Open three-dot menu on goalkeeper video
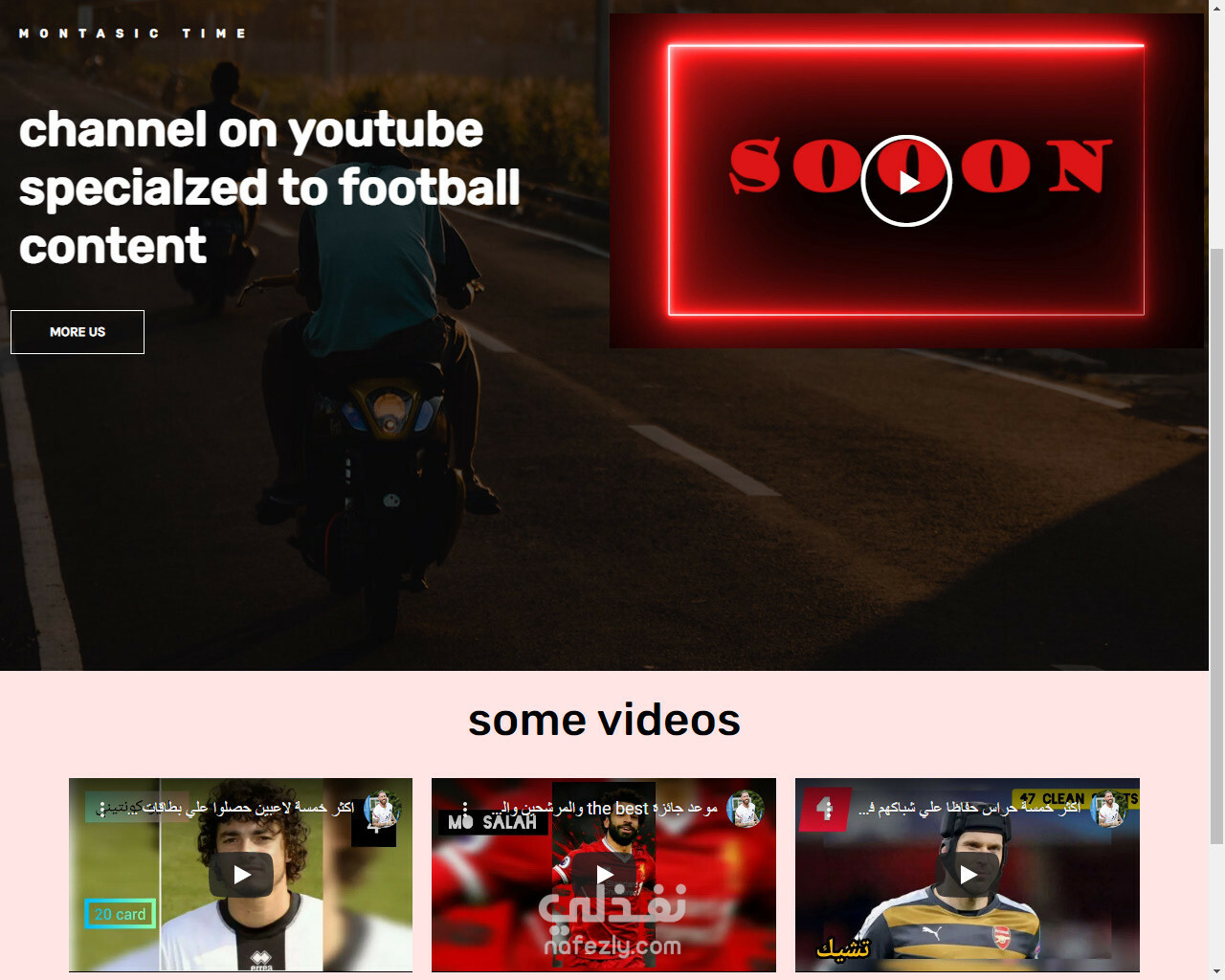This screenshot has height=980, width=1225. 829,809
